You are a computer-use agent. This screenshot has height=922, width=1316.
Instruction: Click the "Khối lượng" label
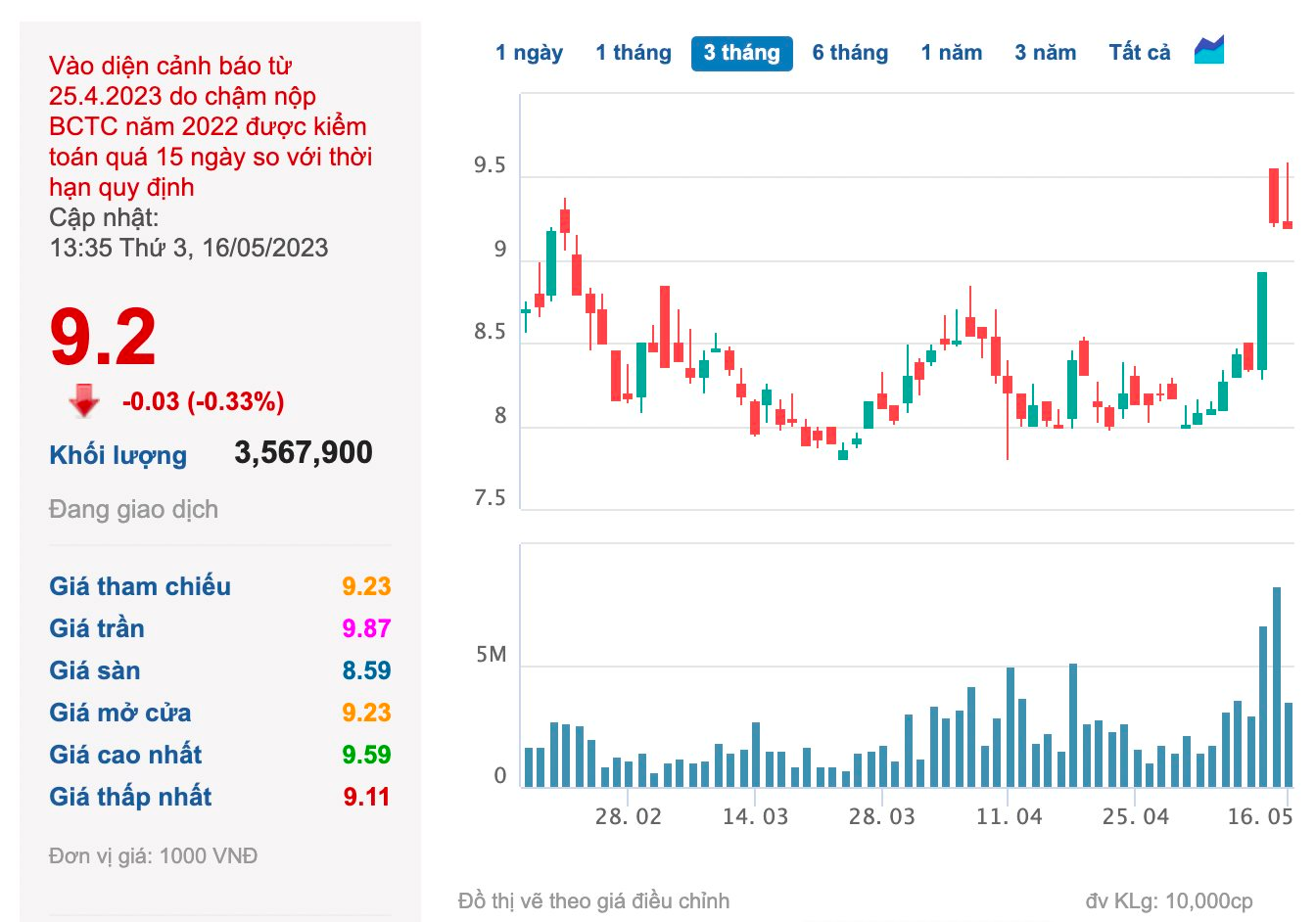117,455
